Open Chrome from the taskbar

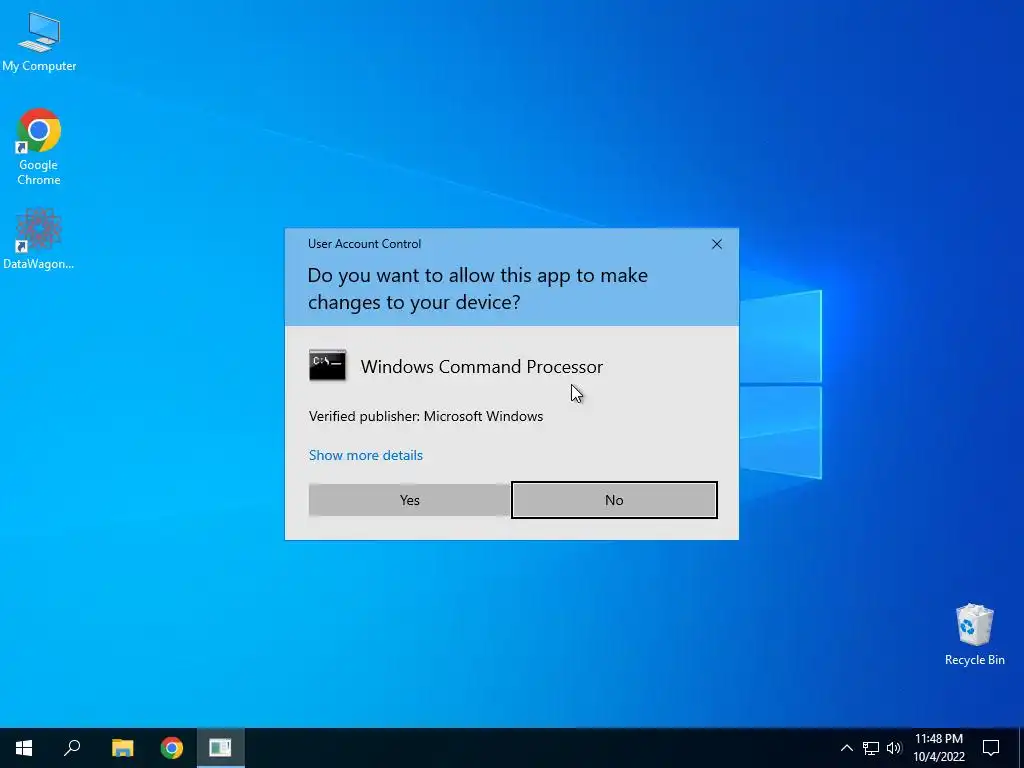(172, 748)
